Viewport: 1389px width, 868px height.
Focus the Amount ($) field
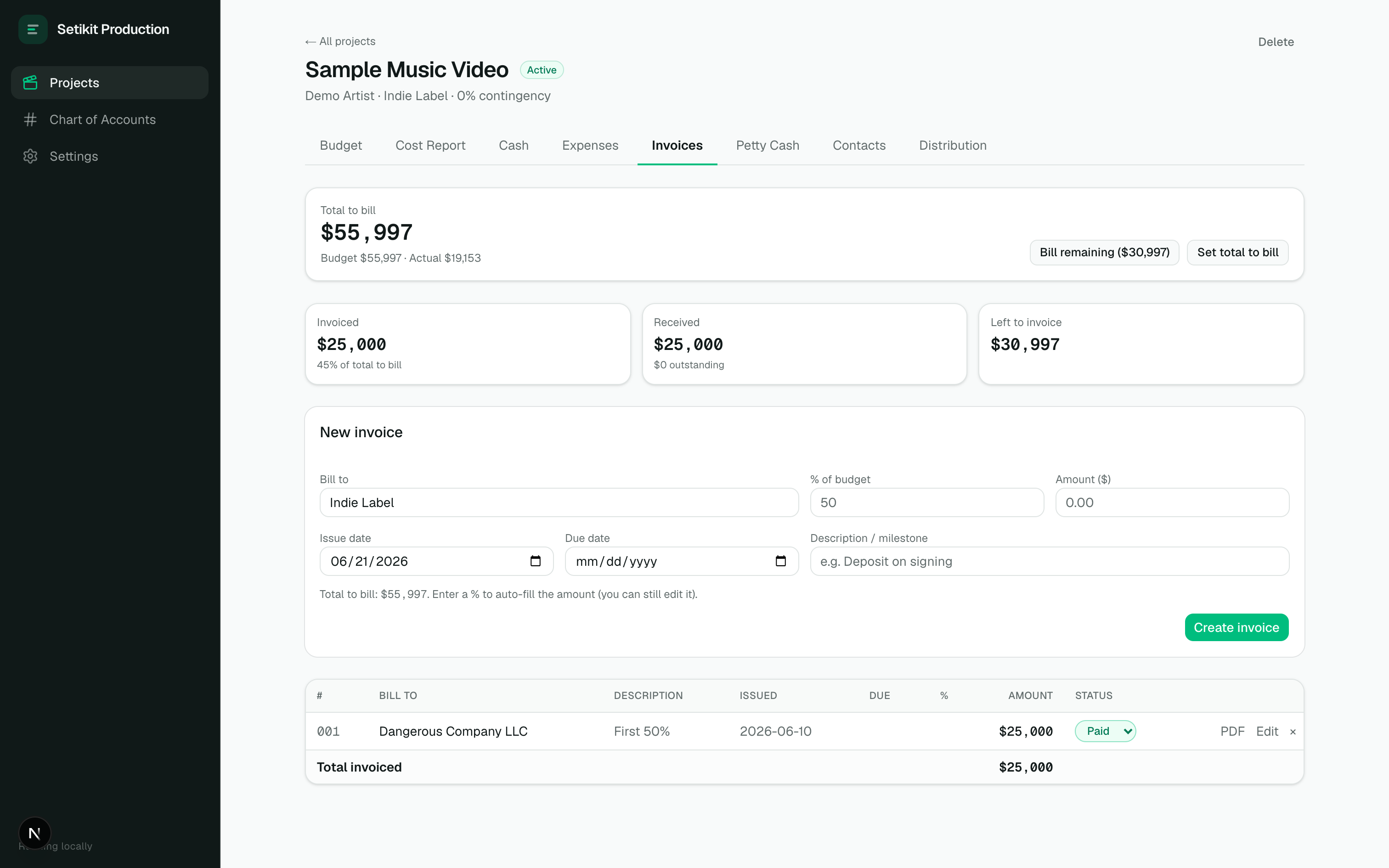click(1172, 502)
